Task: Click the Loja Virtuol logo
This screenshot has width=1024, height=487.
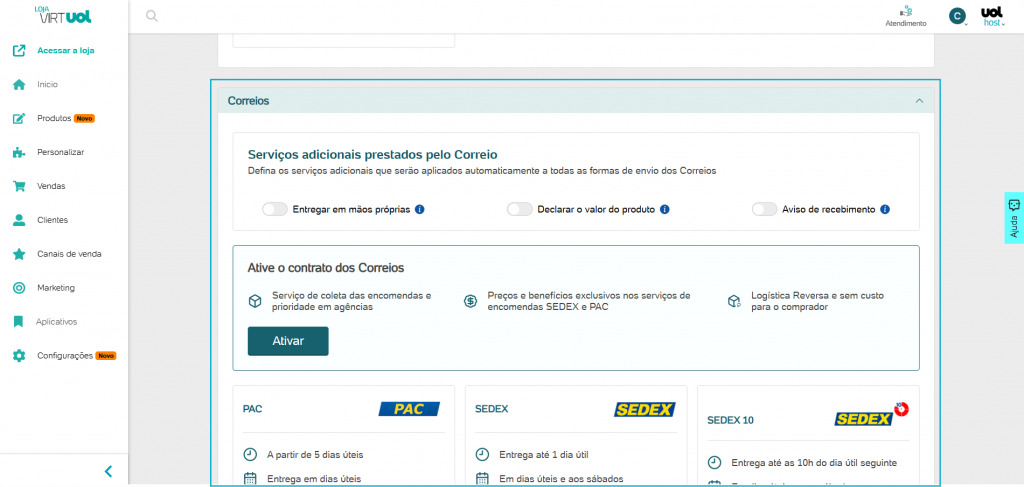Action: [x=63, y=16]
